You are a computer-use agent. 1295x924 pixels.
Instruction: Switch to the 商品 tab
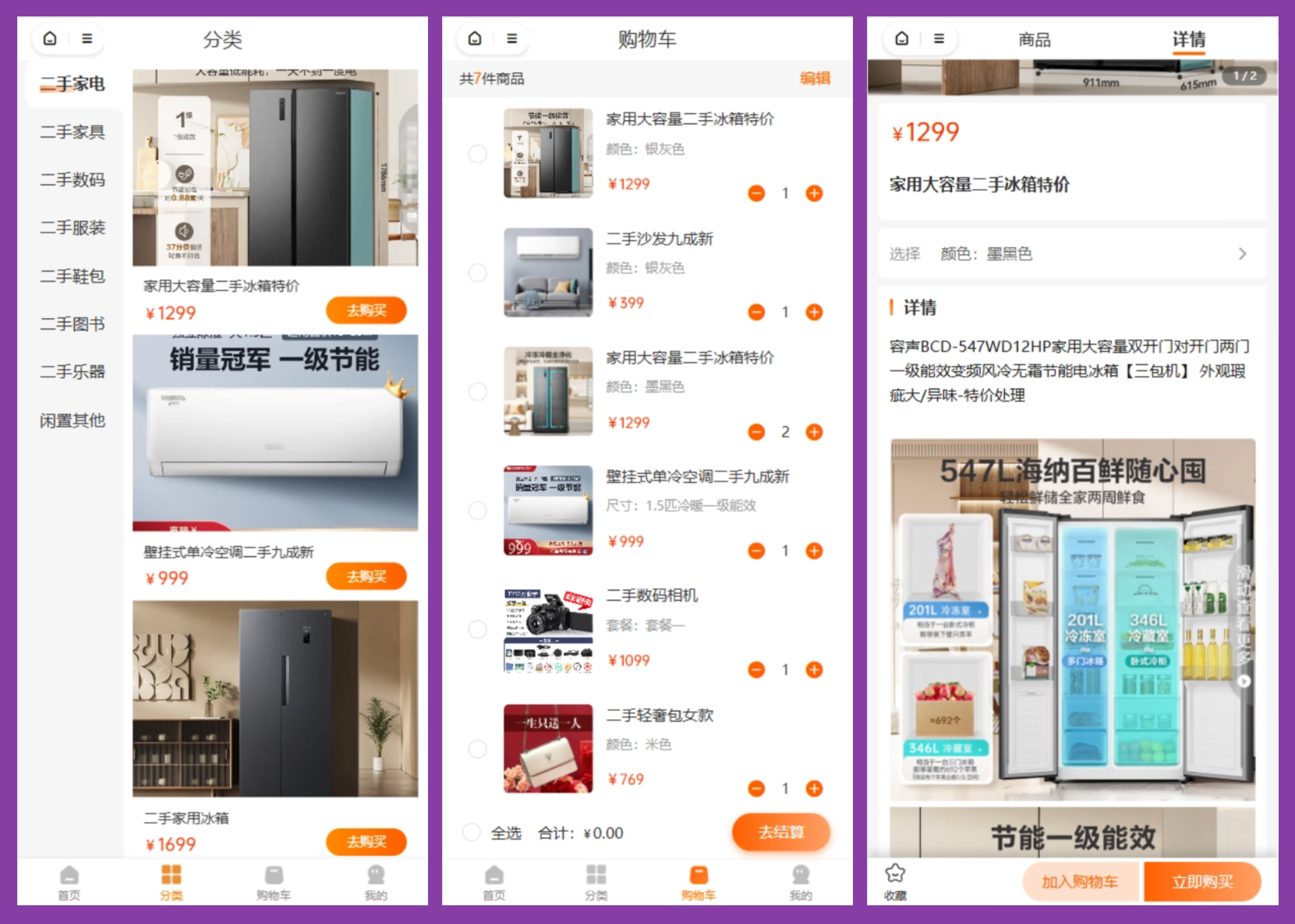[x=1035, y=40]
